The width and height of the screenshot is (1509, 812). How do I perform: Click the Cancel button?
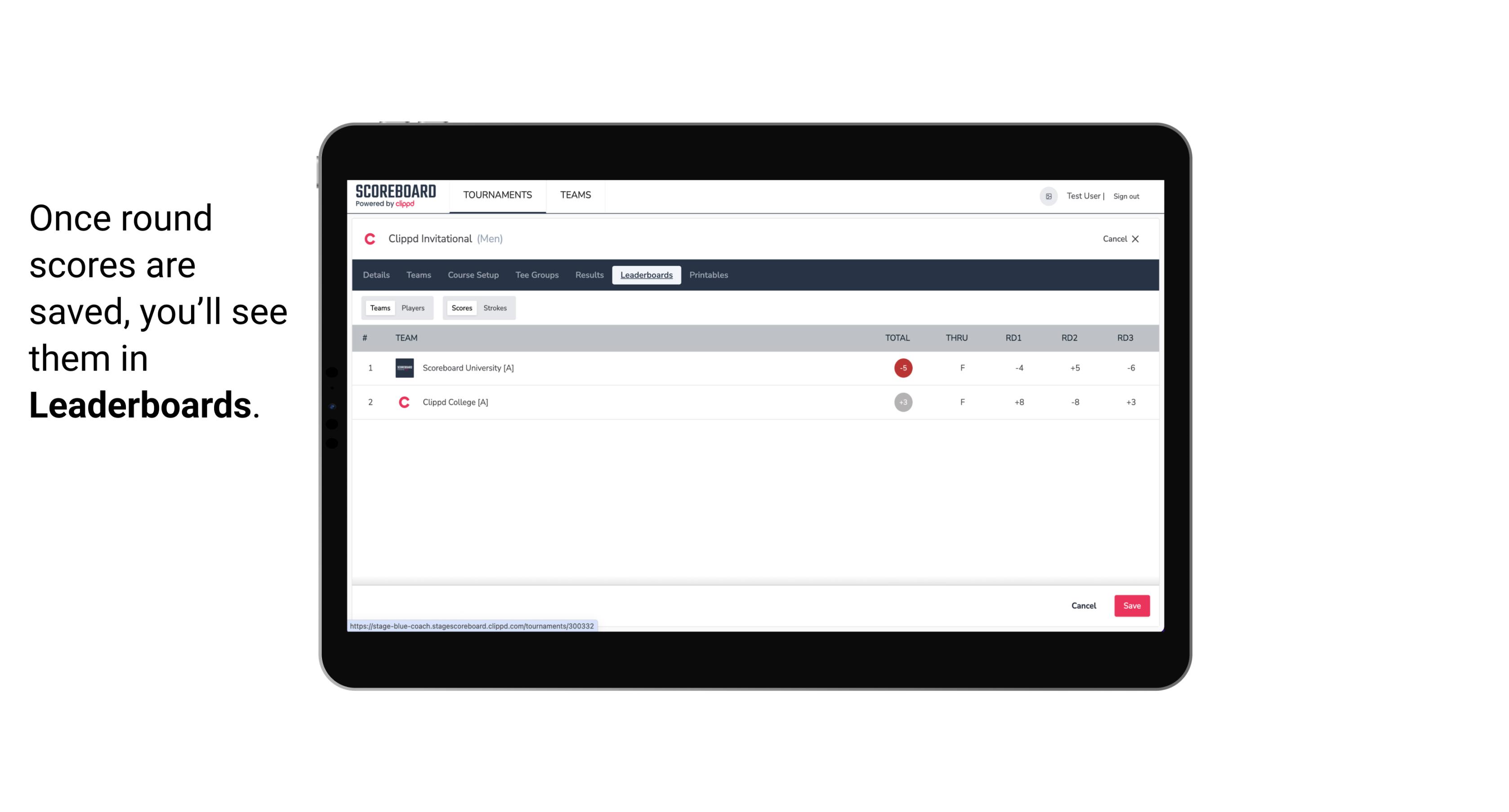pyautogui.click(x=1084, y=605)
